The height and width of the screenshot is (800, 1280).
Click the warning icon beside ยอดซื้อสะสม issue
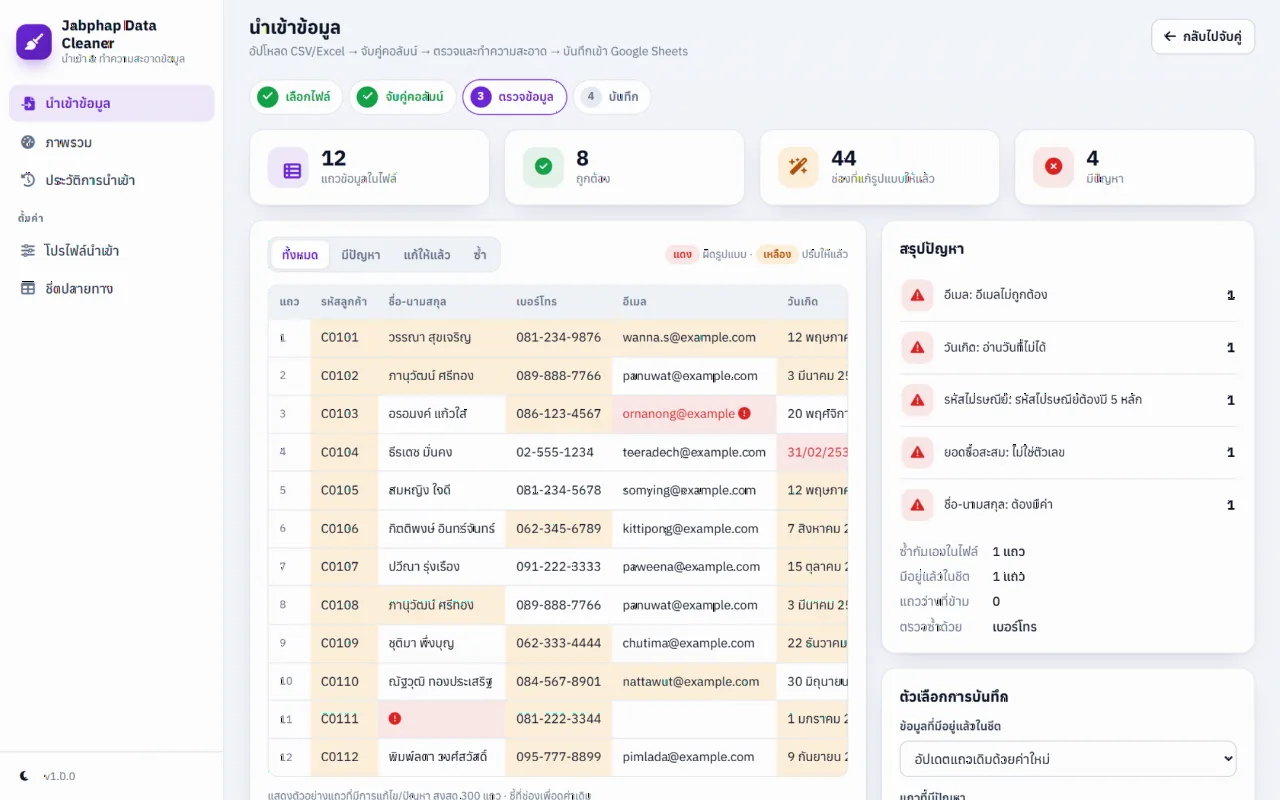[917, 452]
